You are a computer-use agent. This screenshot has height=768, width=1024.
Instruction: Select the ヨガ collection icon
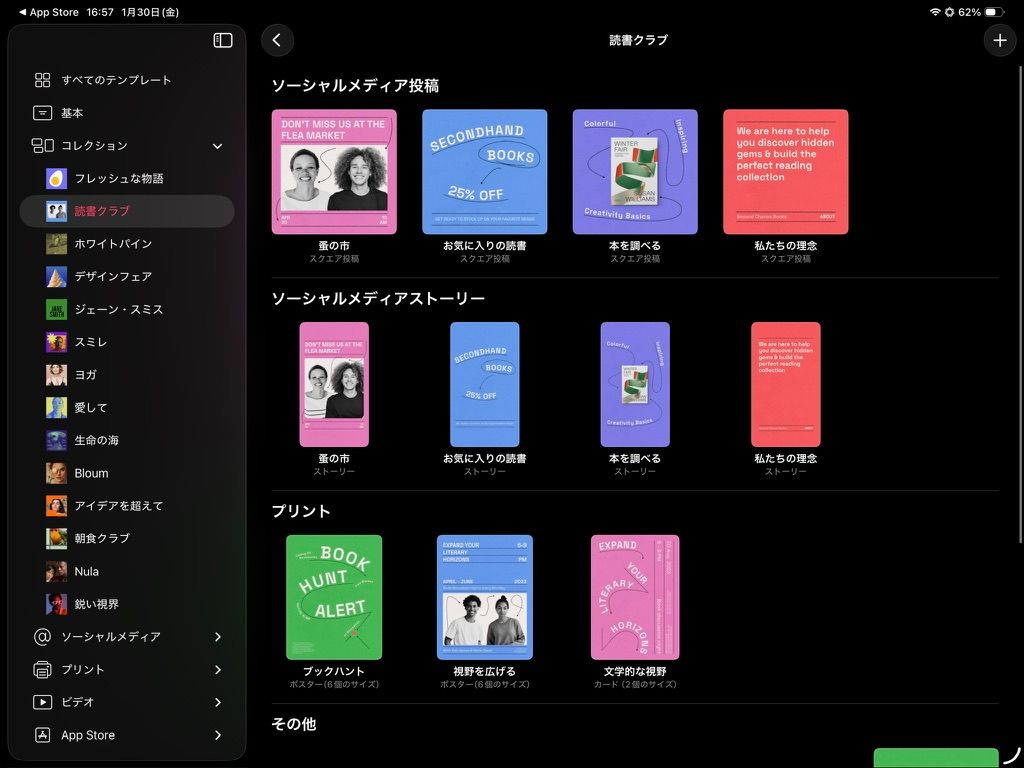(x=57, y=375)
